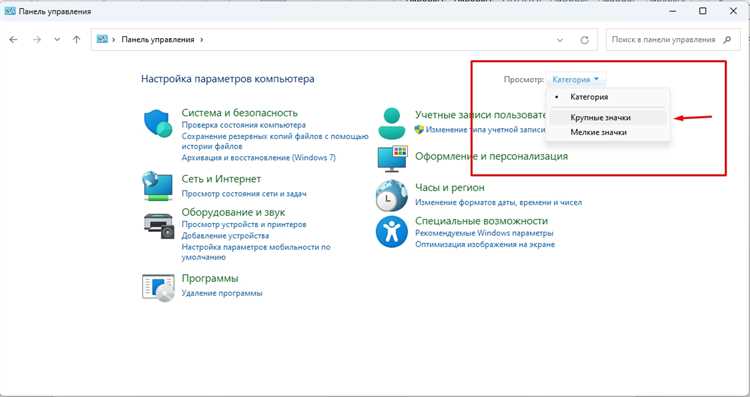Click Оптимизация изображения на экране link

tap(485, 244)
